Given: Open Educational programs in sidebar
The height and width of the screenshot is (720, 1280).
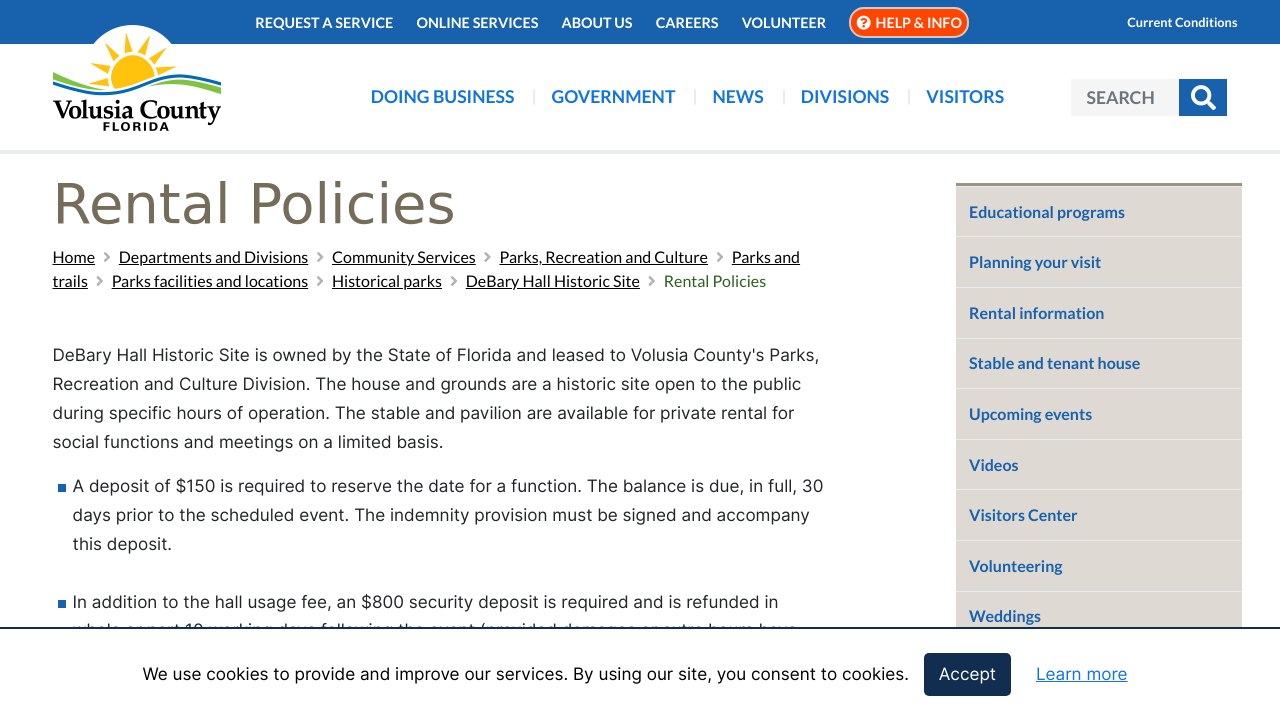Looking at the screenshot, I should point(1099,212).
